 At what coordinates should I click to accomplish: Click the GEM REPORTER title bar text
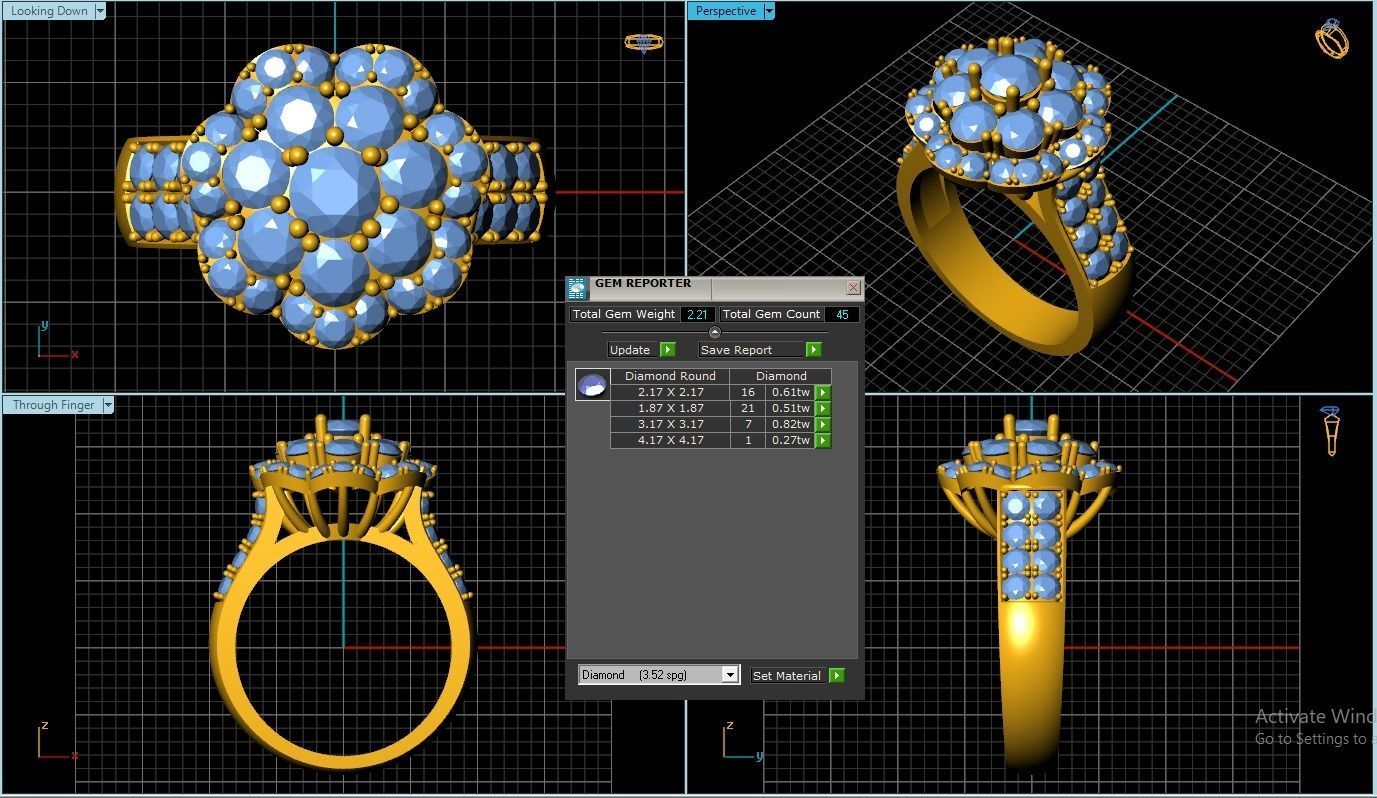[643, 283]
